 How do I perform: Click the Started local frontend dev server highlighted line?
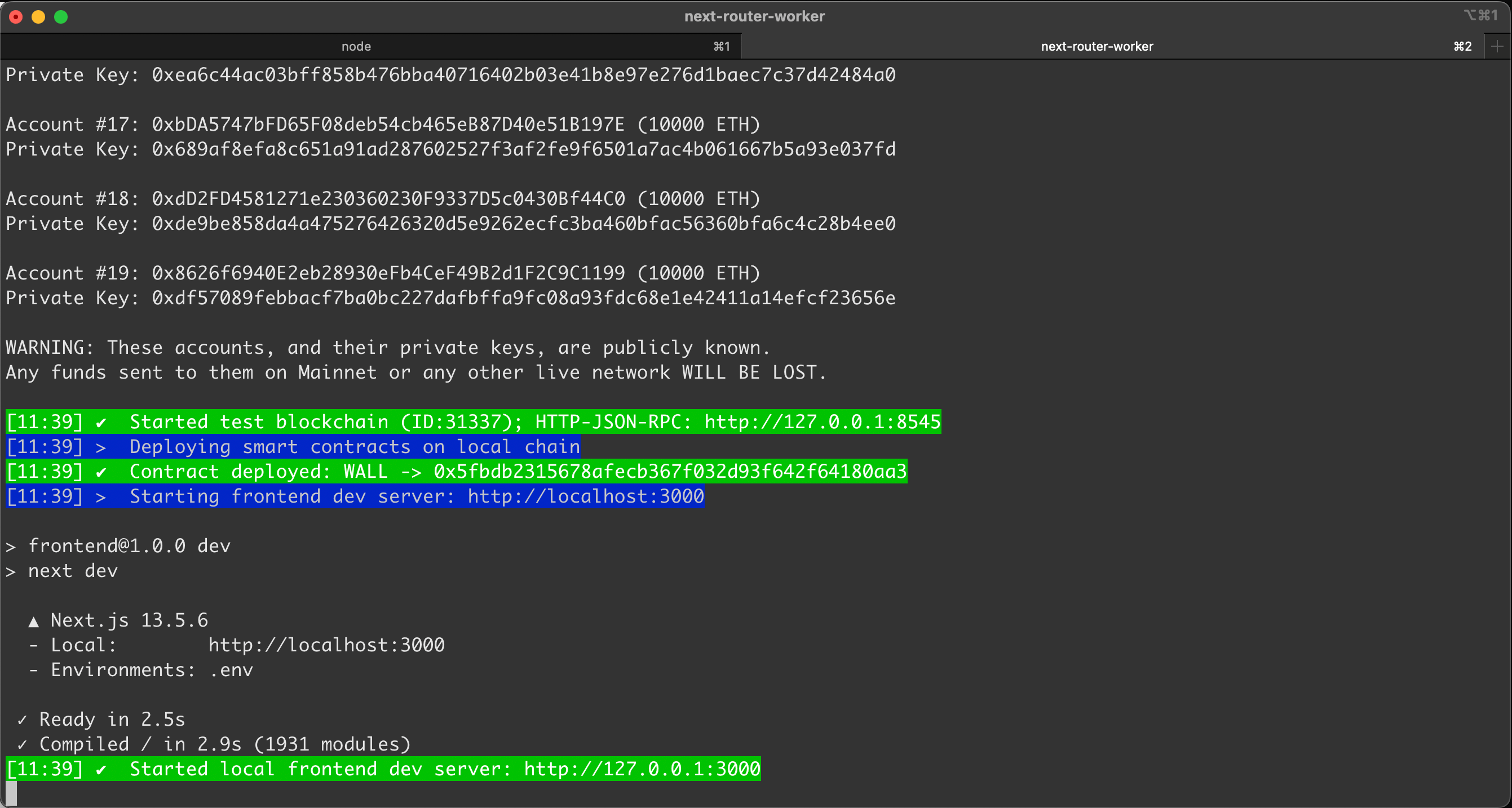(382, 769)
